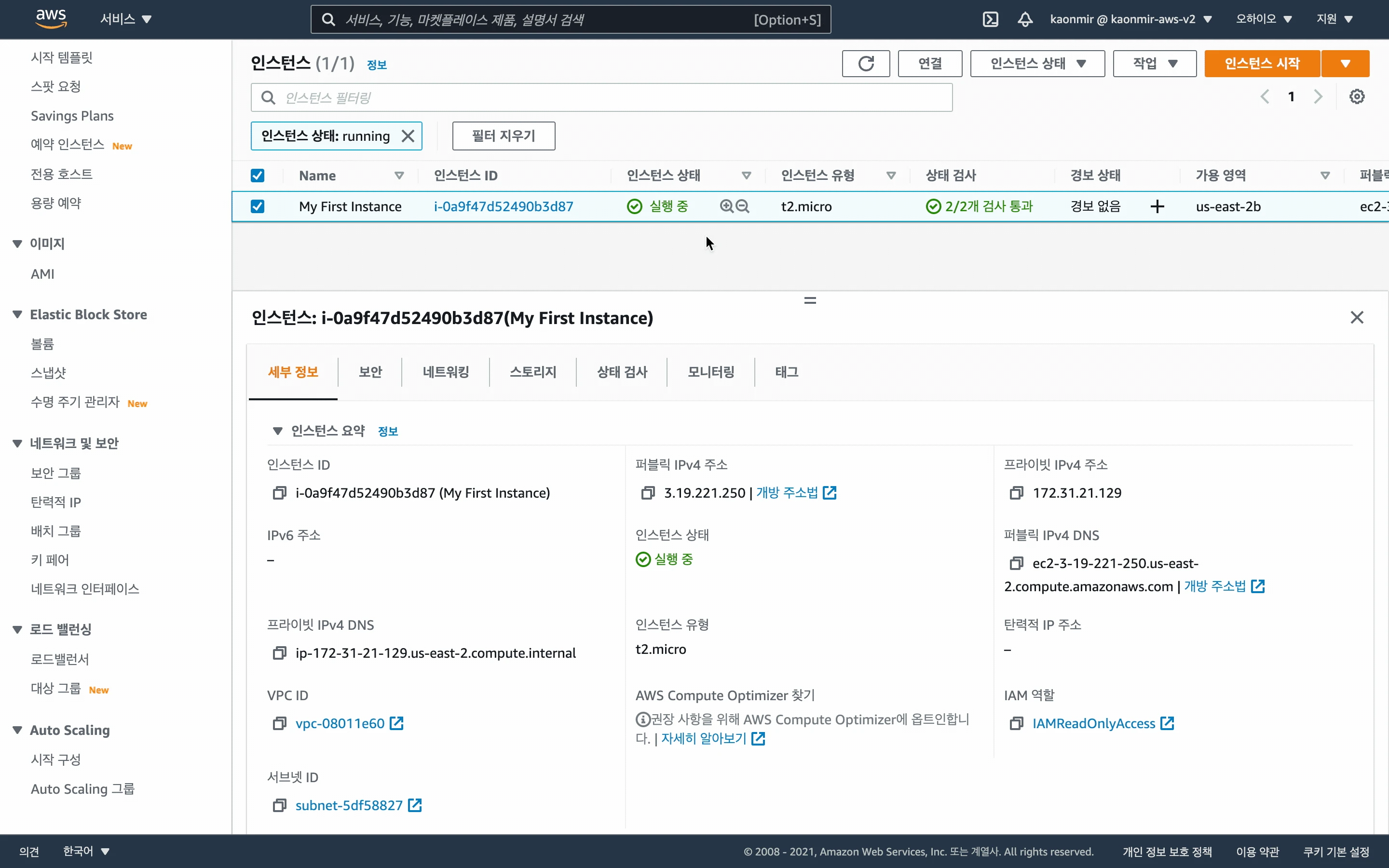Copy the VPC ID vpc-08011e60

[280, 723]
